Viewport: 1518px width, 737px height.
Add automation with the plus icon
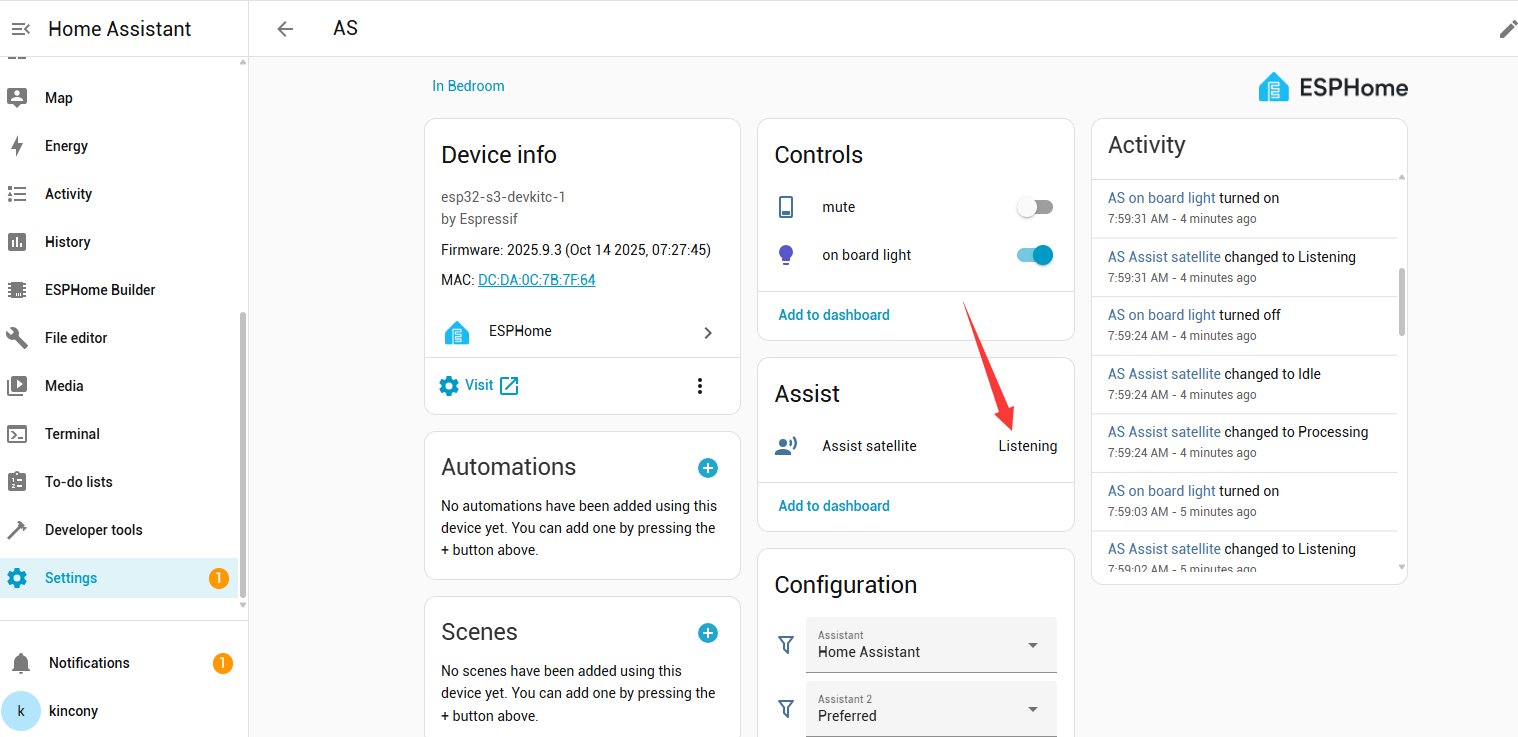(707, 468)
